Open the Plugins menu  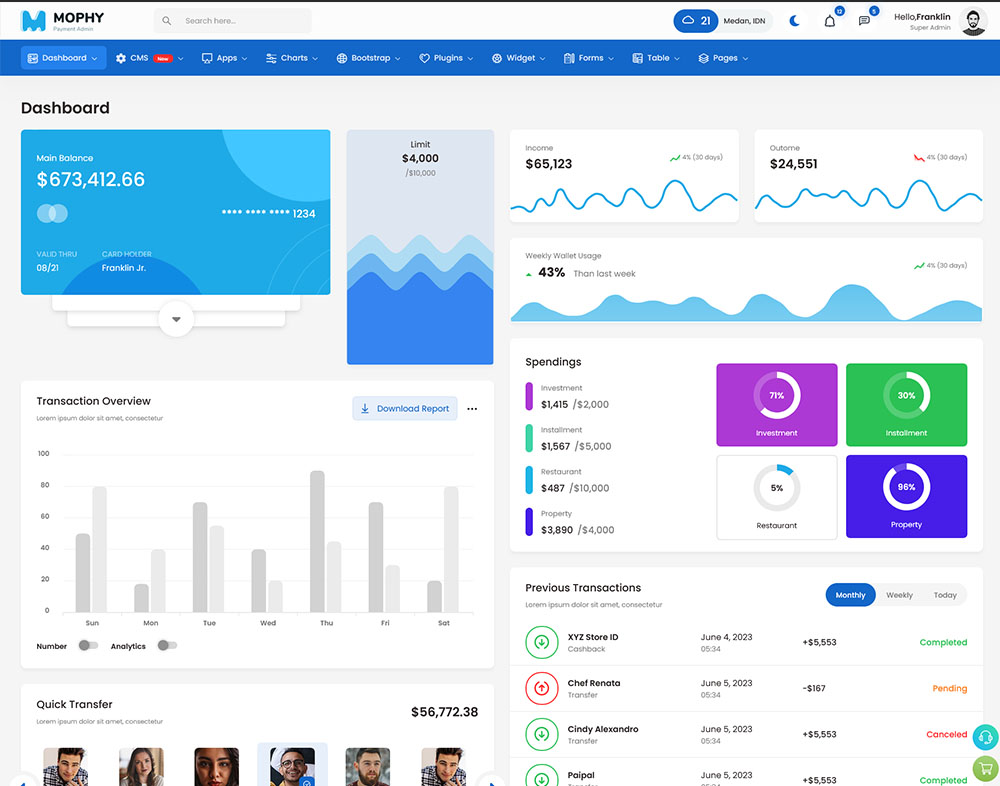[x=446, y=58]
